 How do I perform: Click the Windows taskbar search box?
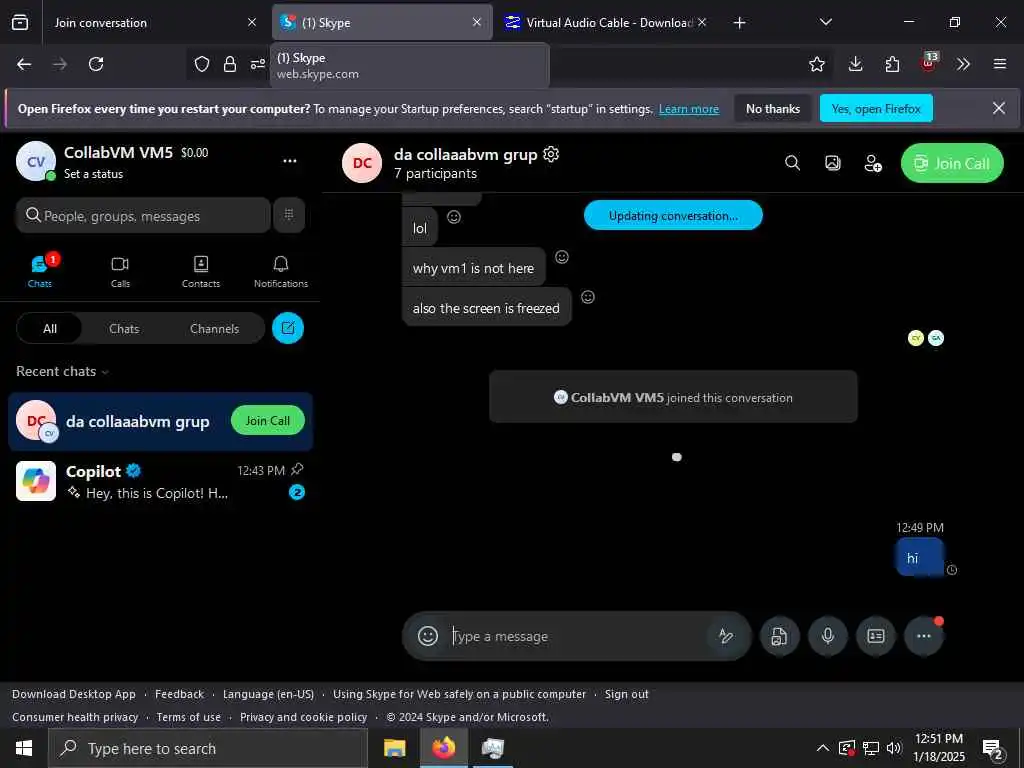tap(208, 748)
